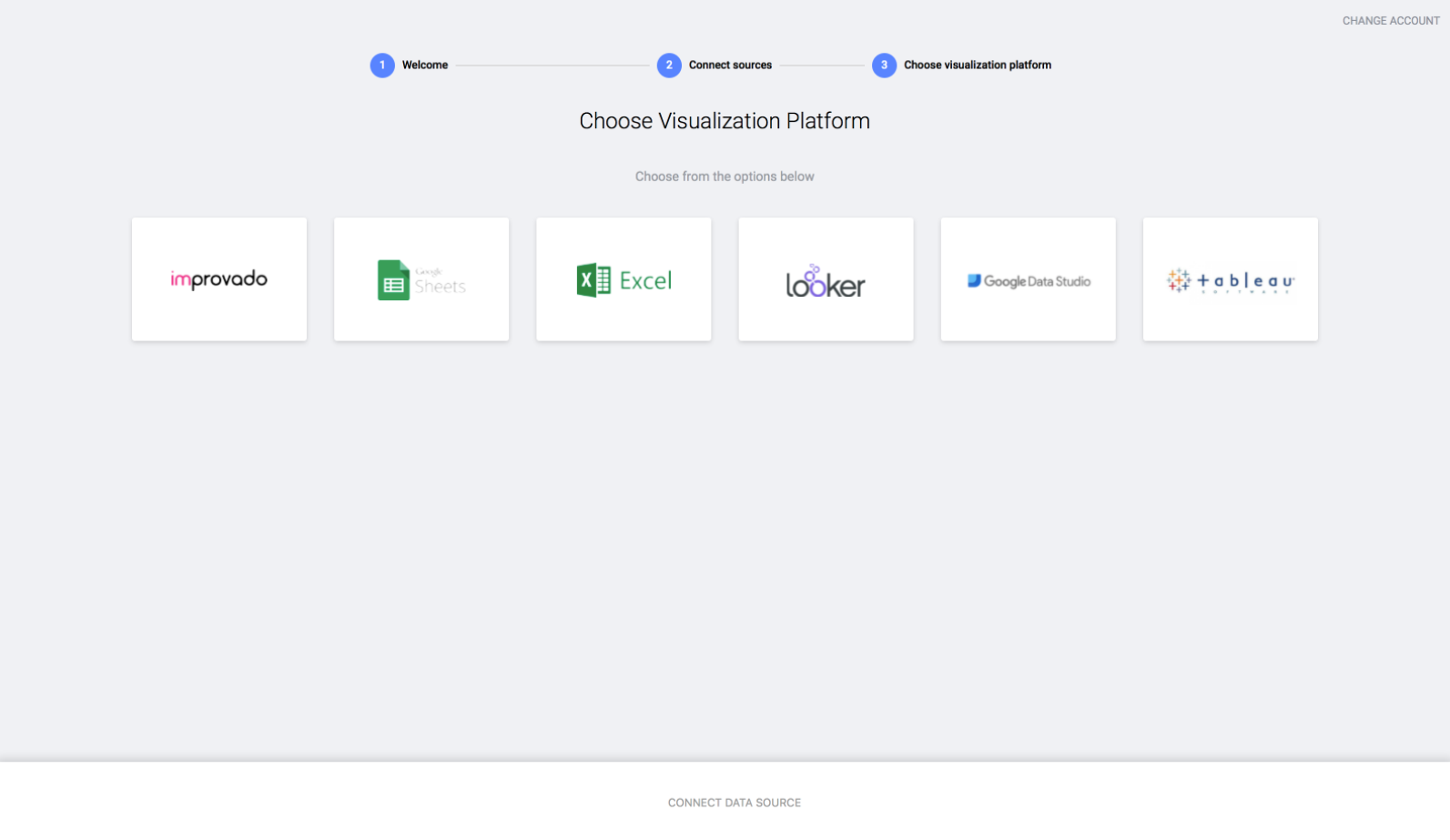Click the 'Choose from the options below' text
Screen dimensions: 1450x840
click(x=725, y=177)
